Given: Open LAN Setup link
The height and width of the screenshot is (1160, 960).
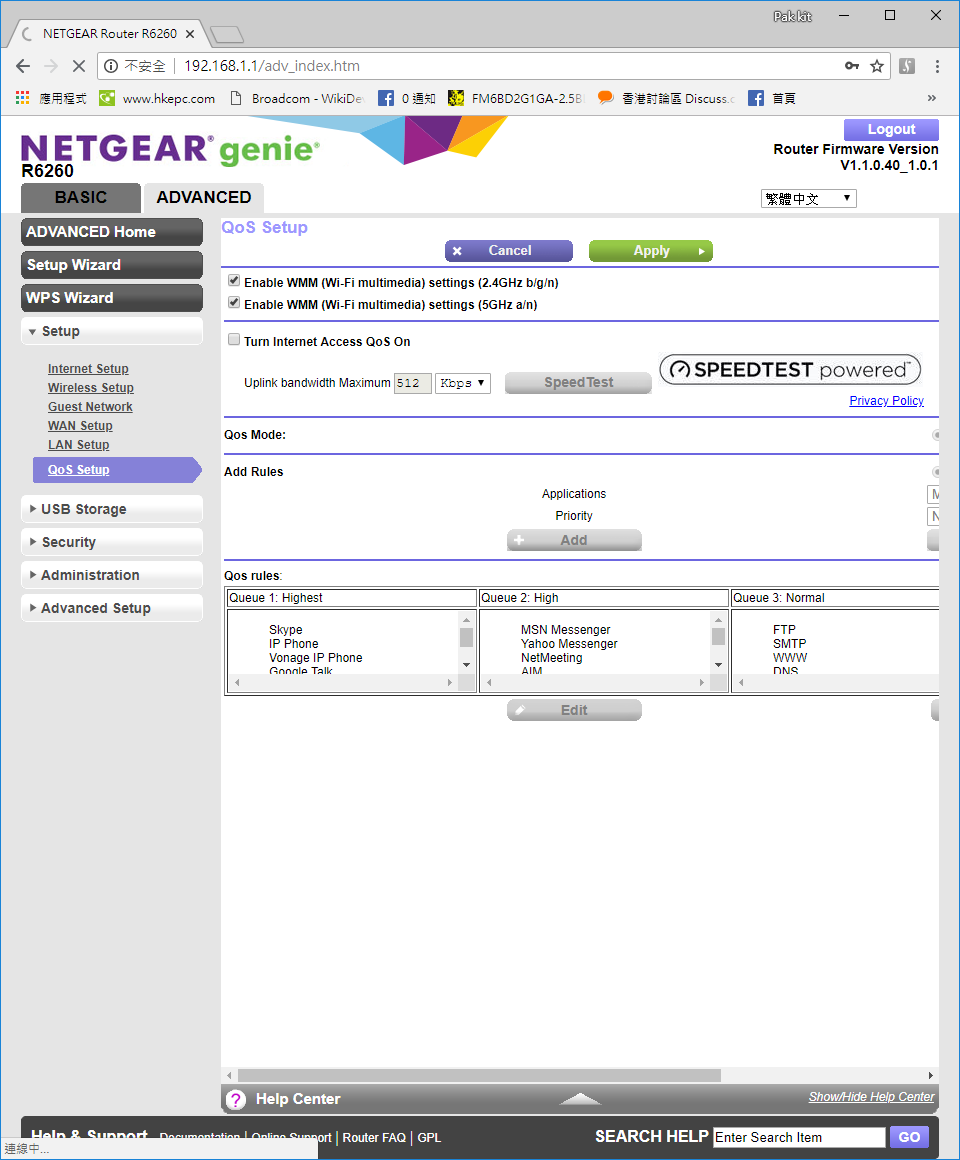Looking at the screenshot, I should tap(78, 445).
